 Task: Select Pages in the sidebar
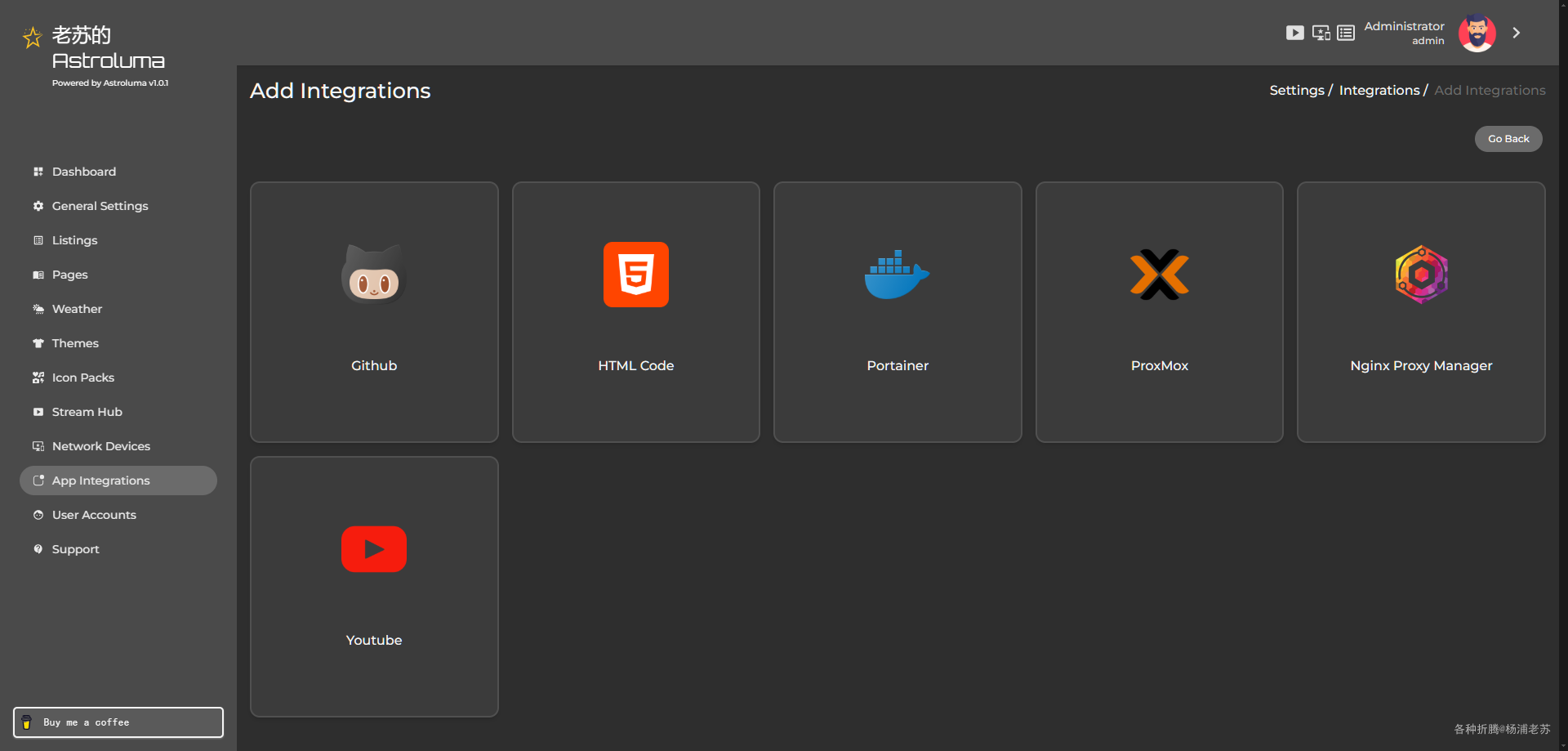tap(118, 275)
